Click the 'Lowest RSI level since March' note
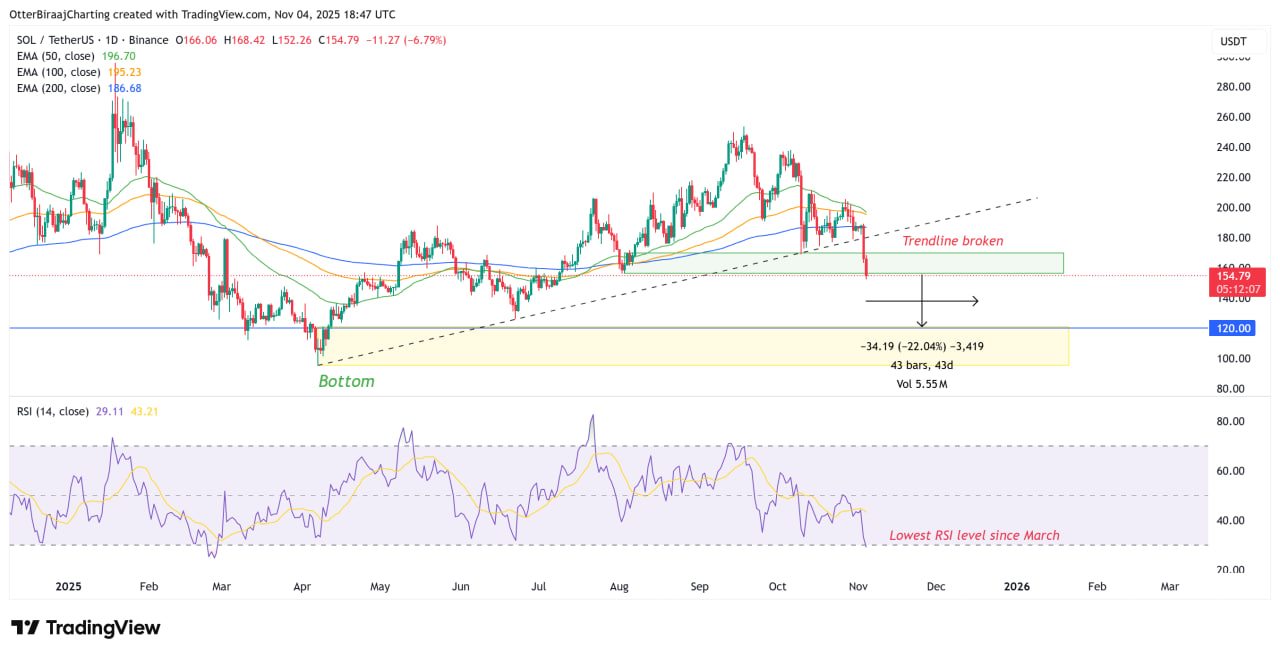Viewport: 1280px width, 656px height. click(974, 536)
